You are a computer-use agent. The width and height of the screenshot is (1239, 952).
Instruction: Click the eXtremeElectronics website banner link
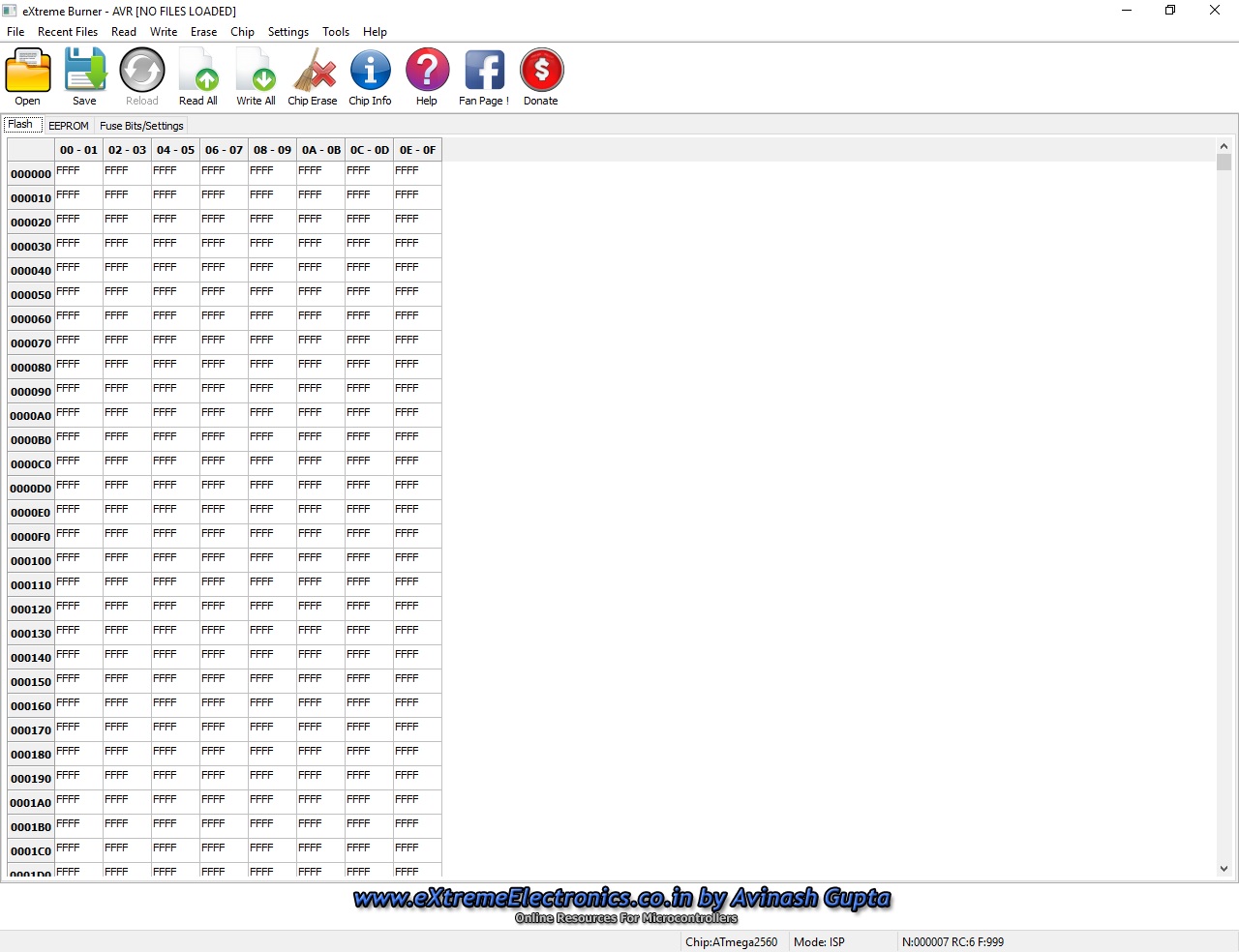click(621, 899)
